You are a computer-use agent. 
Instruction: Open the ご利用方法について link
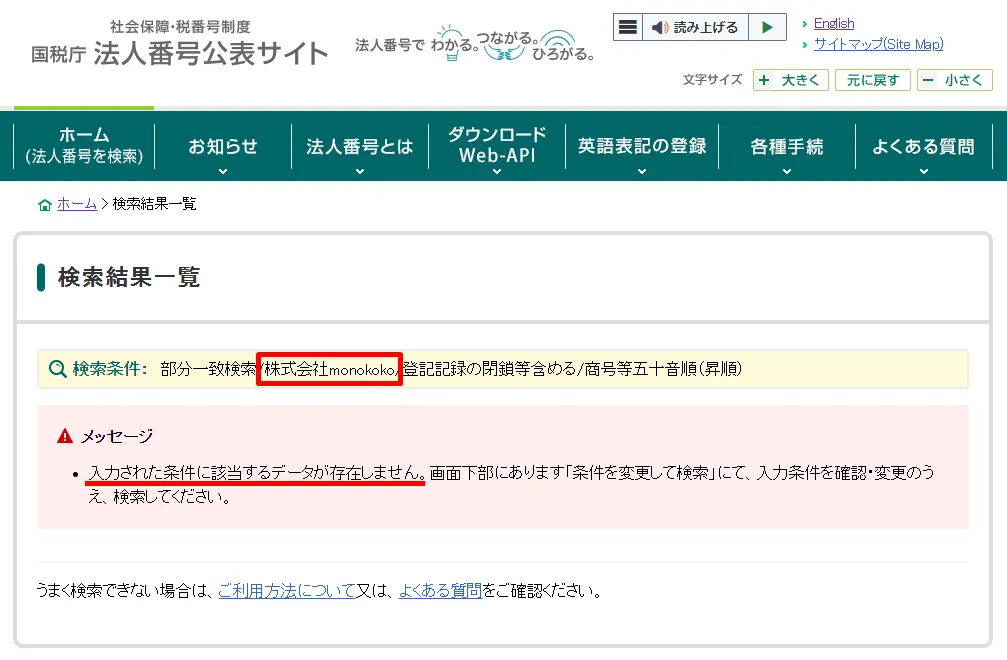(x=287, y=590)
